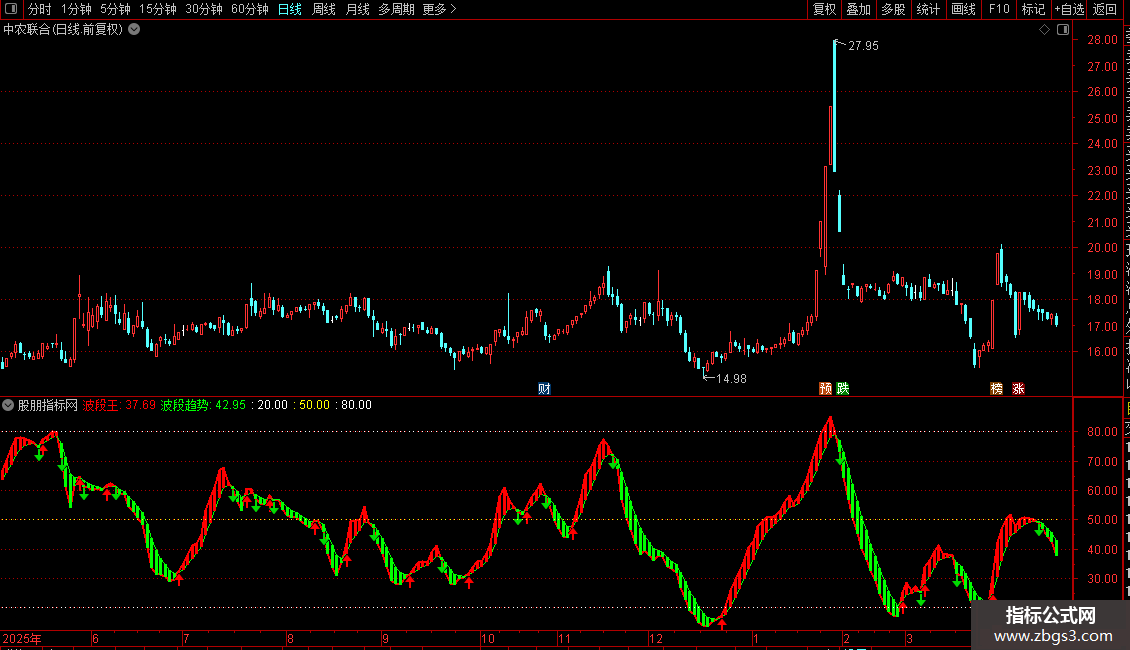The height and width of the screenshot is (650, 1130).
Task: Toggle the right-side panel icon in the chart corner
Action: (1063, 30)
